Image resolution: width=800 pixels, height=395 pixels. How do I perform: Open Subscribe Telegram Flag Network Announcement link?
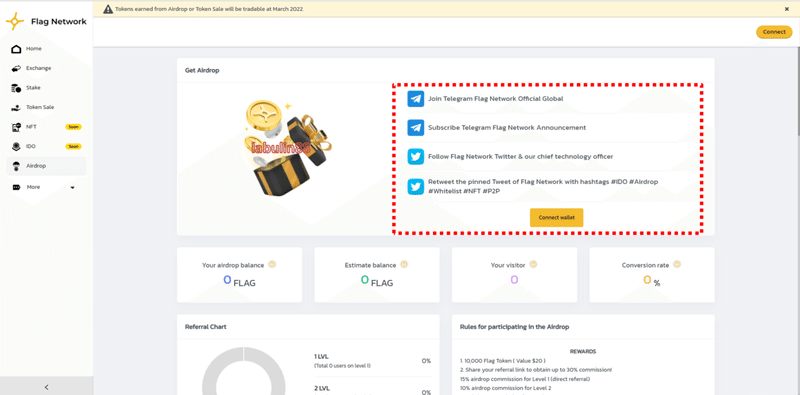pos(507,128)
